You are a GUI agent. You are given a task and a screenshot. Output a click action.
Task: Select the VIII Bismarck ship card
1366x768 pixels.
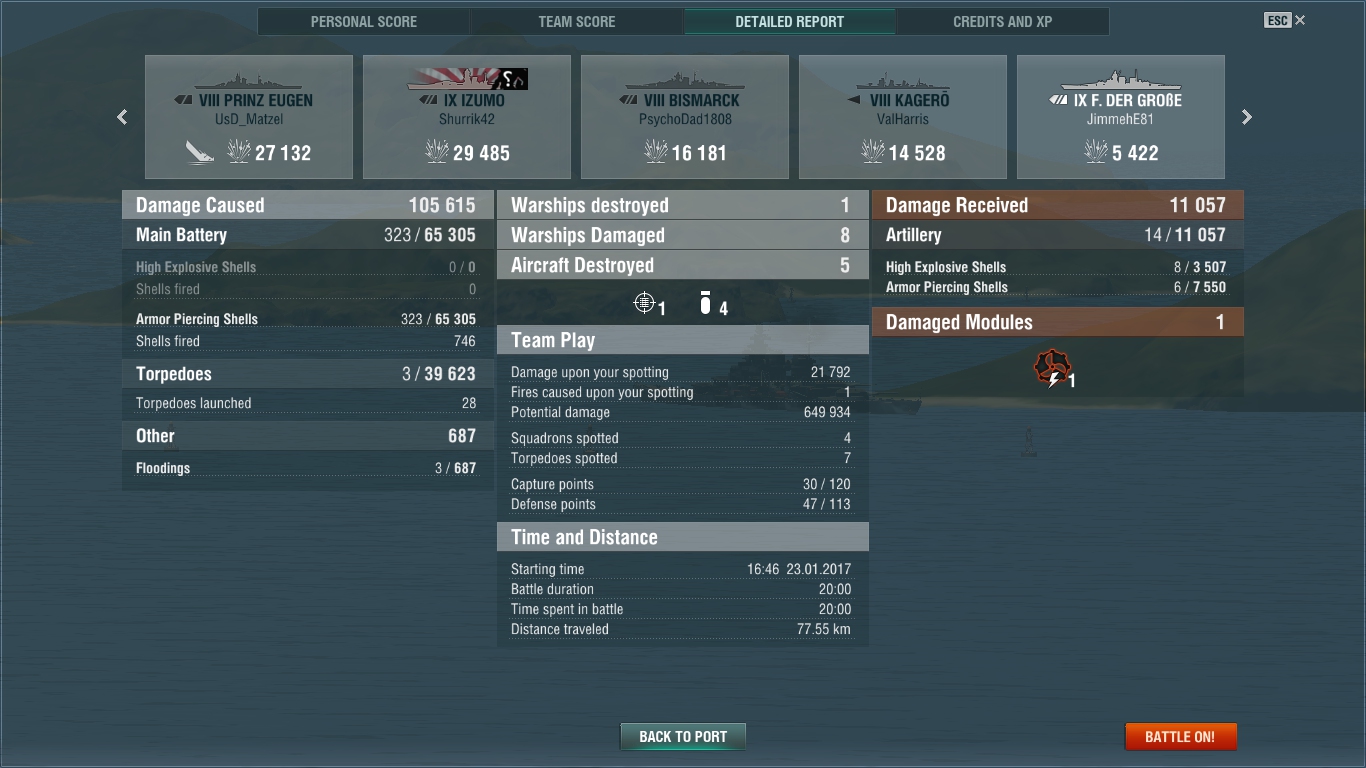point(685,117)
